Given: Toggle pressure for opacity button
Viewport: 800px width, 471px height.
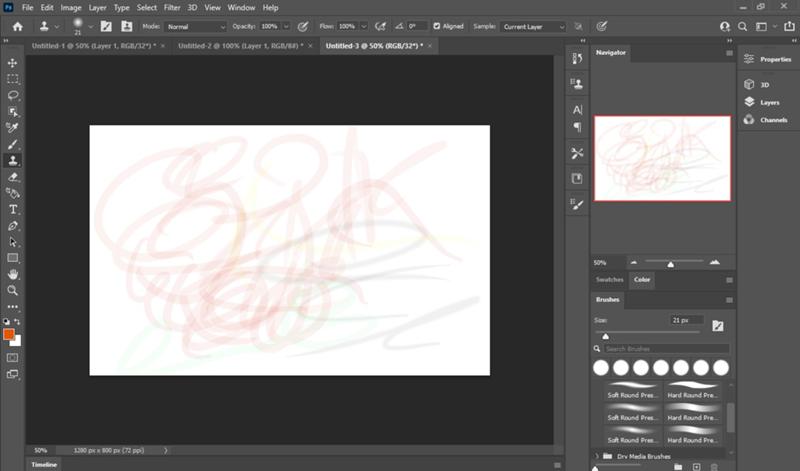Looking at the screenshot, I should [x=303, y=27].
